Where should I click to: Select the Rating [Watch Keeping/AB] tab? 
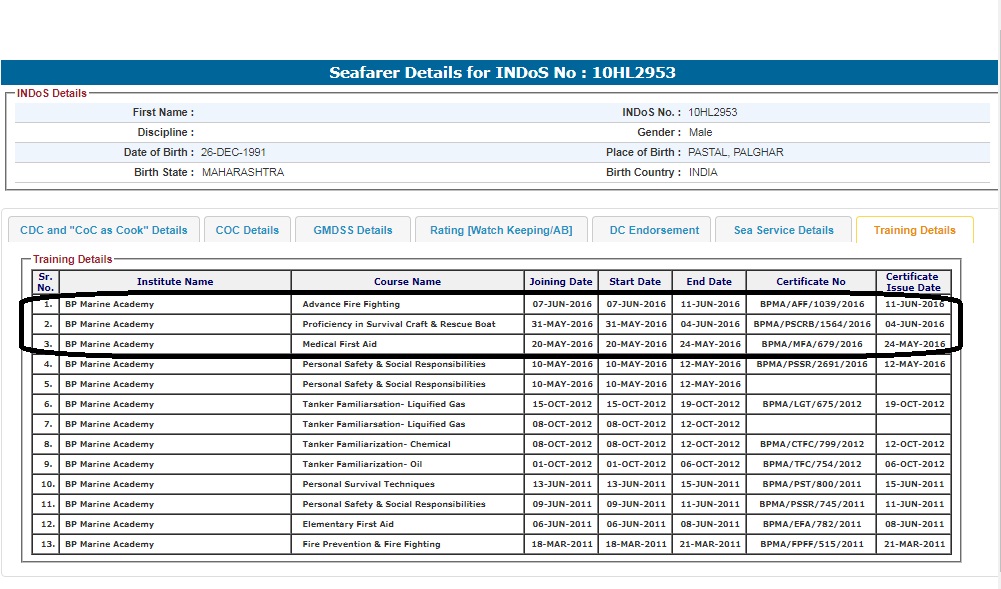coord(501,230)
